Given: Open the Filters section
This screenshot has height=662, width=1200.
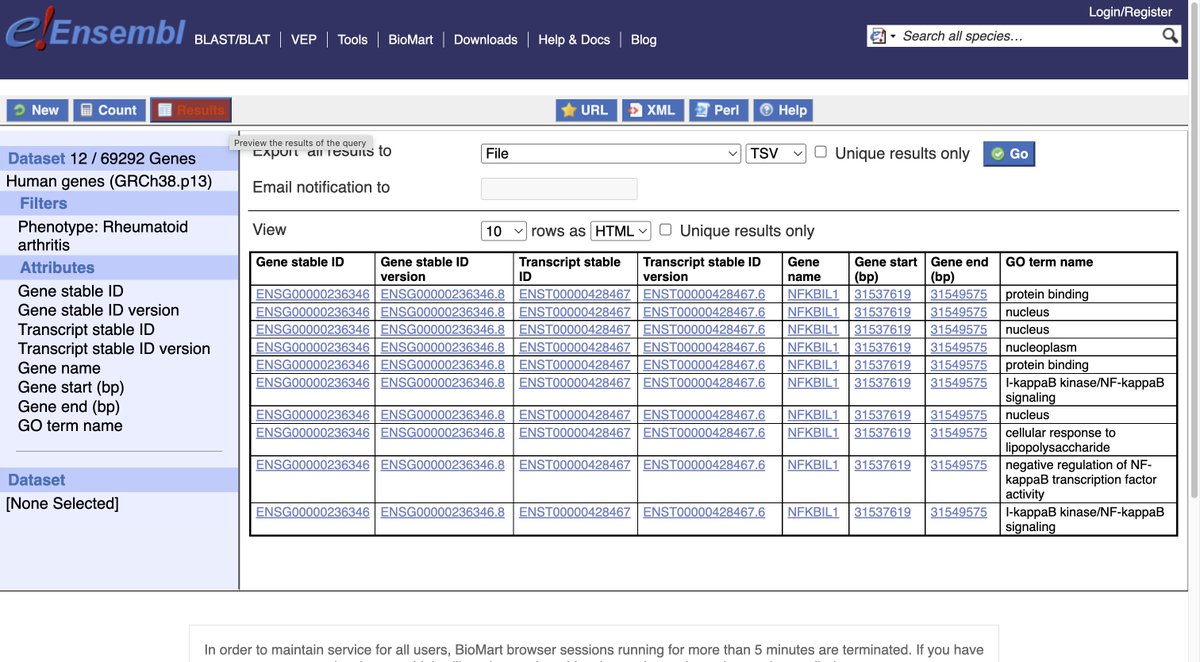Looking at the screenshot, I should (43, 203).
